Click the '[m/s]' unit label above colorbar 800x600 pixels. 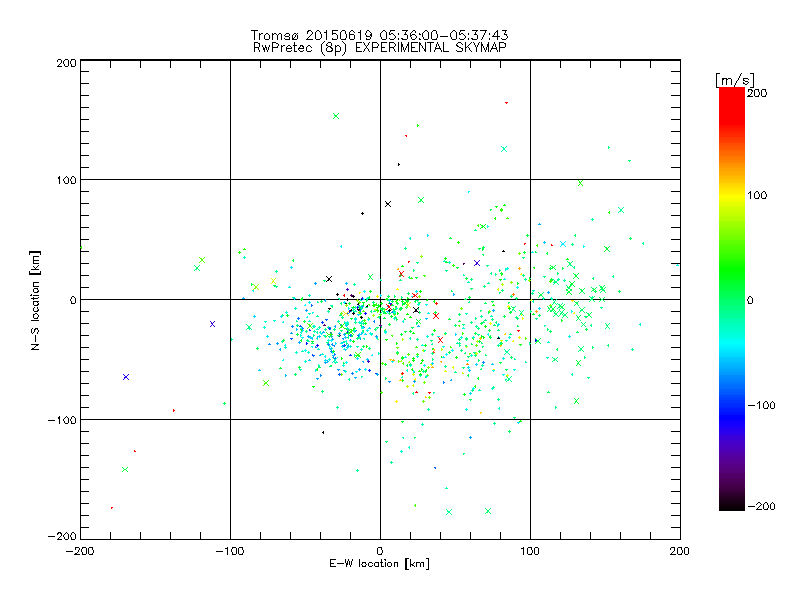(x=735, y=80)
